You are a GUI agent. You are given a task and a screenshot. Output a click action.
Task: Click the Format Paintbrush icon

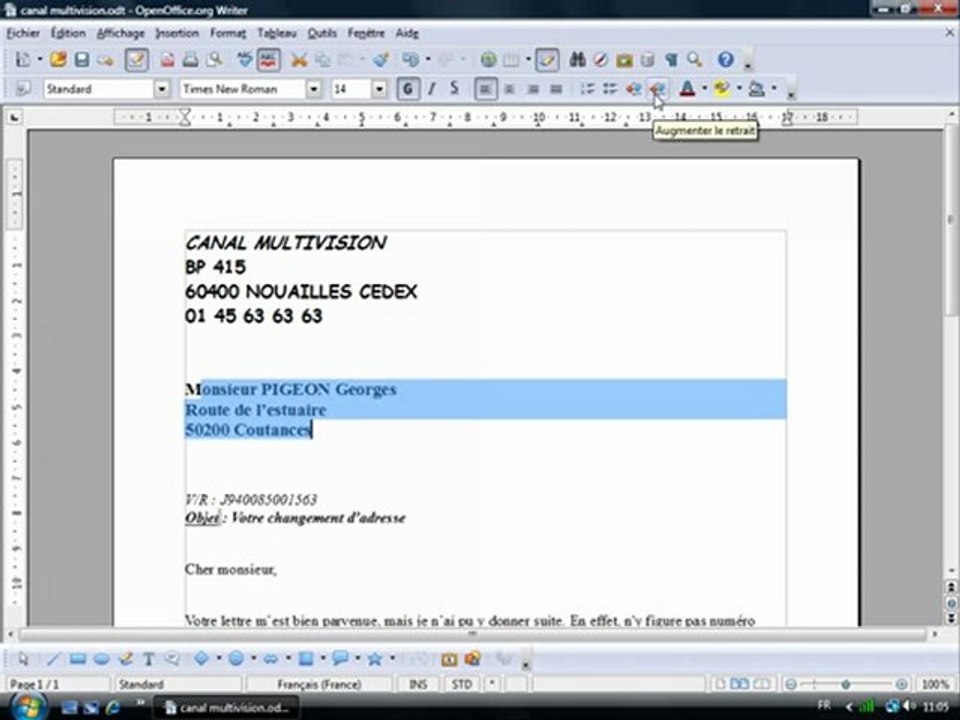point(381,59)
